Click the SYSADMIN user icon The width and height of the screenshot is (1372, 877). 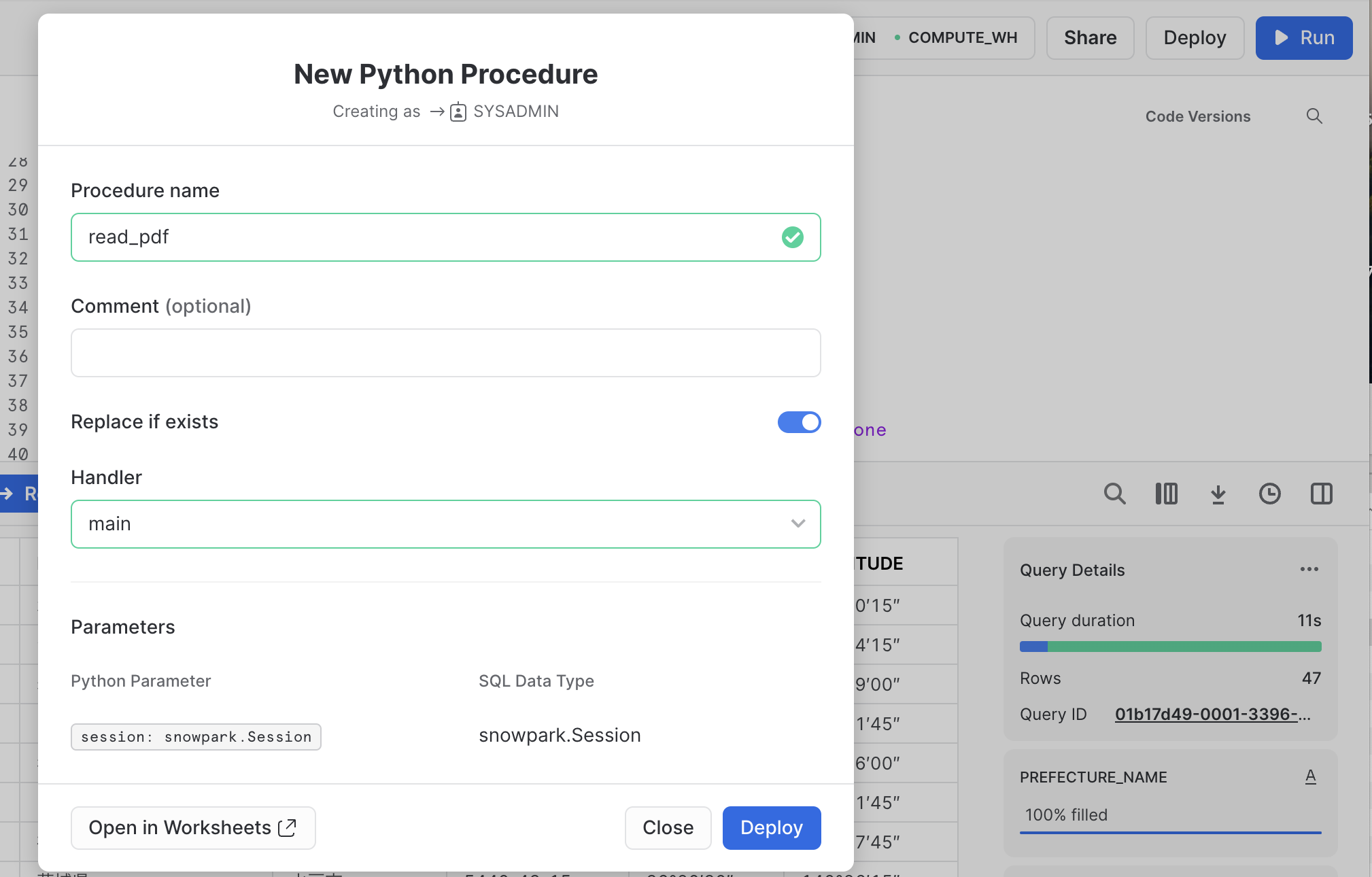pyautogui.click(x=458, y=111)
